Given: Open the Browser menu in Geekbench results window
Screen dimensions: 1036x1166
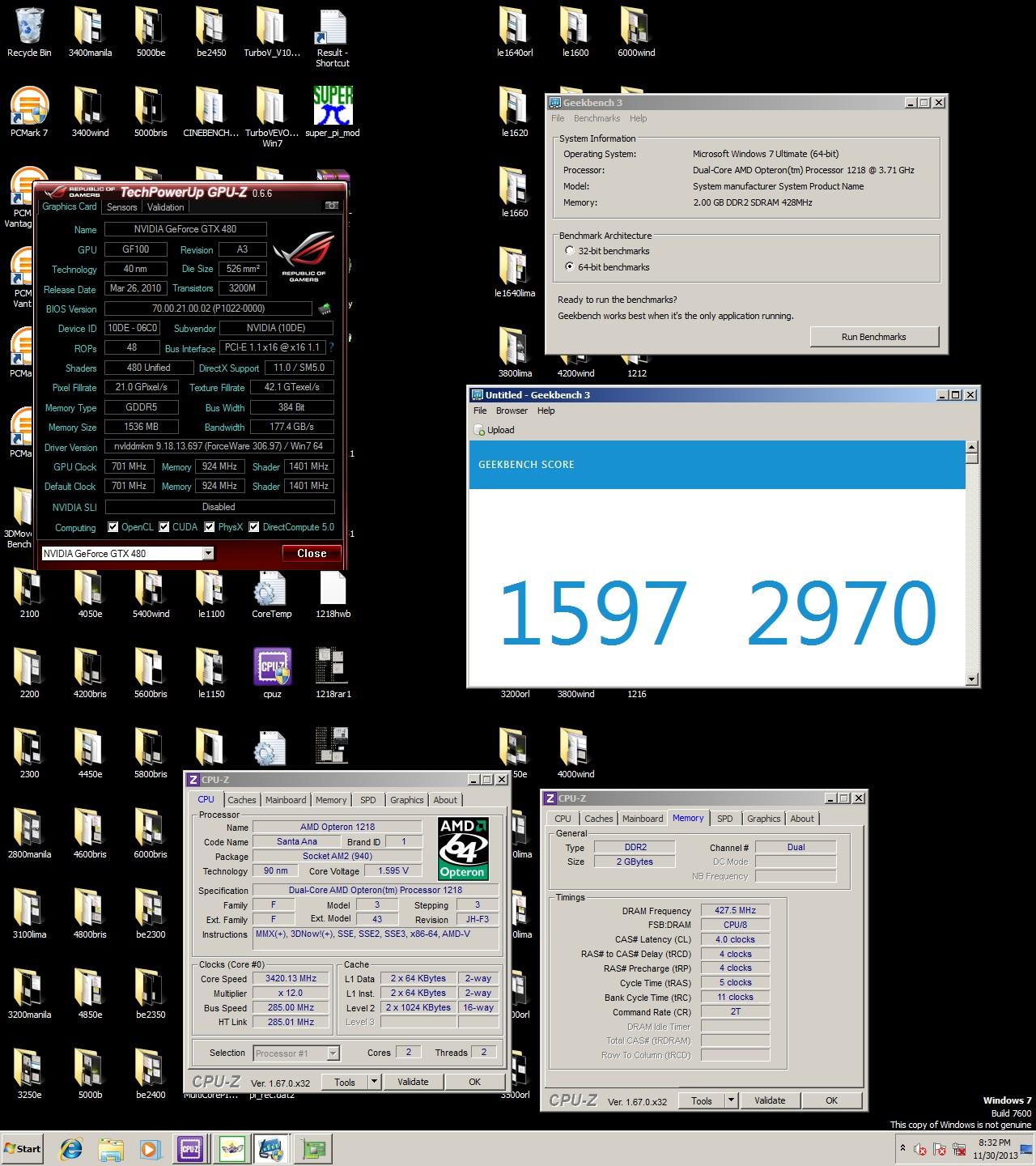Looking at the screenshot, I should (x=512, y=411).
